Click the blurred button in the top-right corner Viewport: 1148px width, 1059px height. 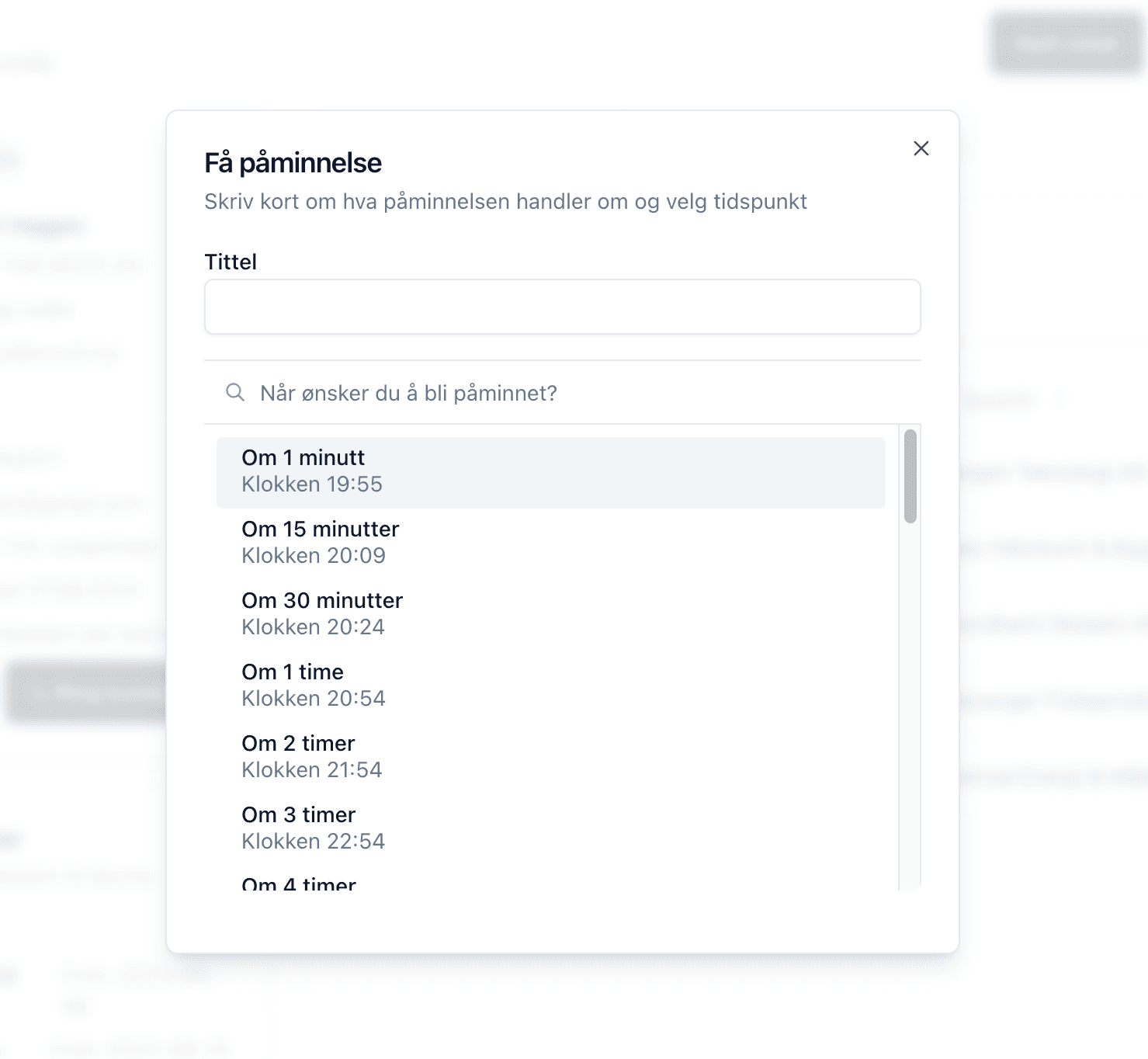pyautogui.click(x=1066, y=44)
